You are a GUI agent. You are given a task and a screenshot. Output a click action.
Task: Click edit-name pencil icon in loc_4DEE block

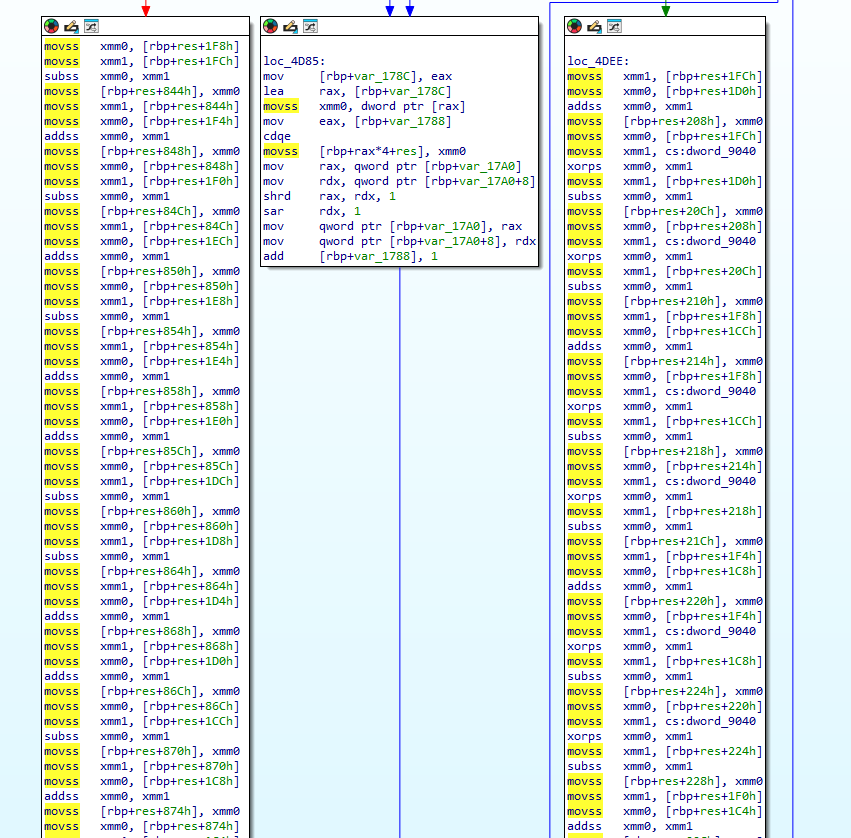coord(594,26)
